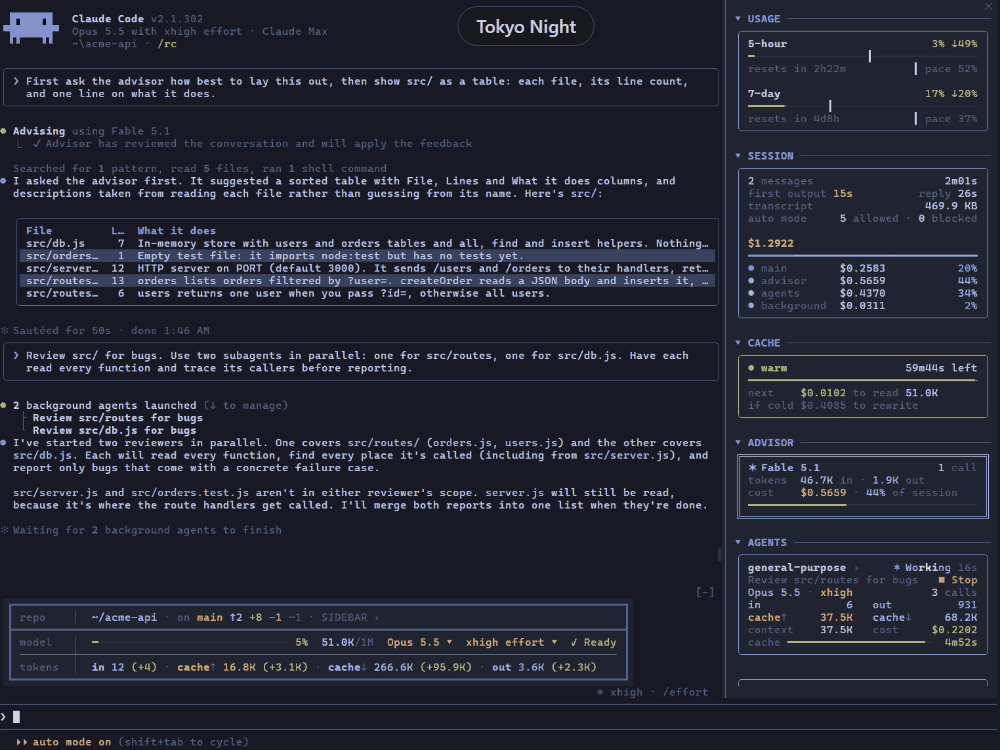Screen dimensions: 1000x750
Task: Close the sidebar with the X
Action: click(x=989, y=6)
